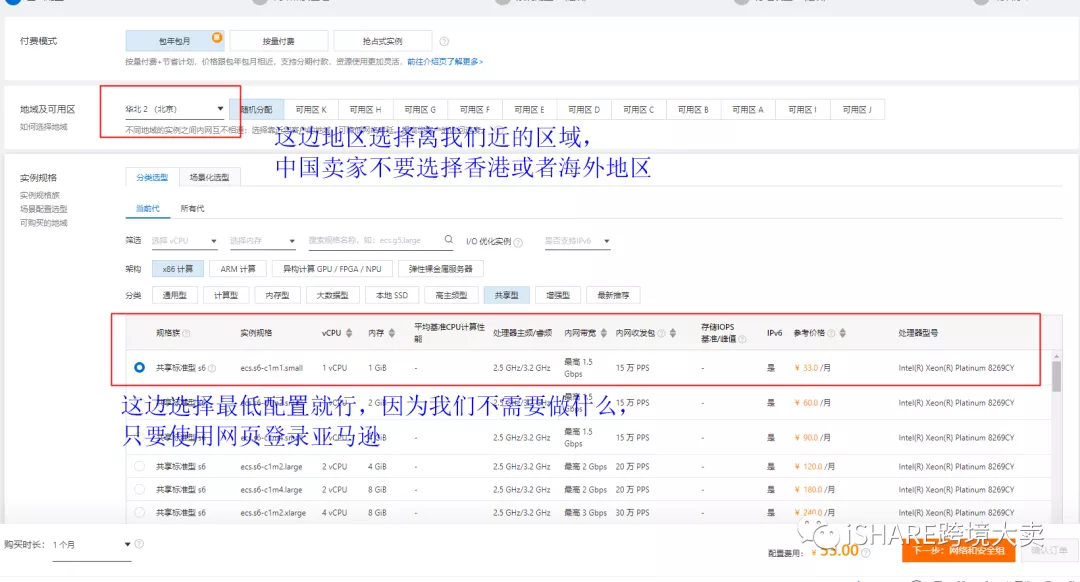
Task: Open the 华北 2 (北京) region dropdown
Action: pos(222,107)
